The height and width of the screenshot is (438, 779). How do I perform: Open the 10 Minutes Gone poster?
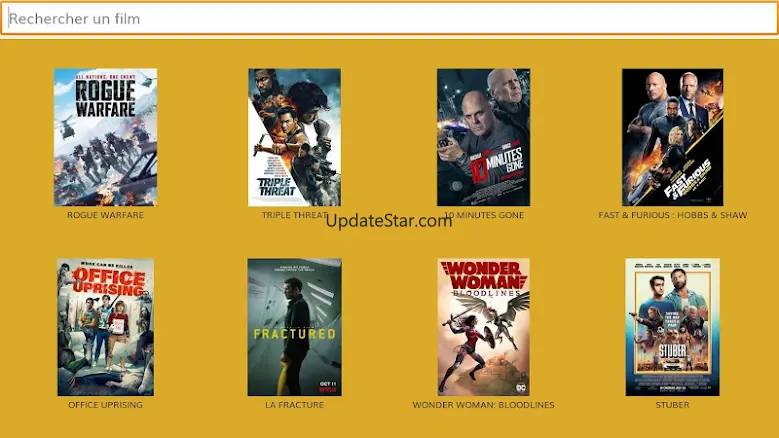tap(483, 137)
